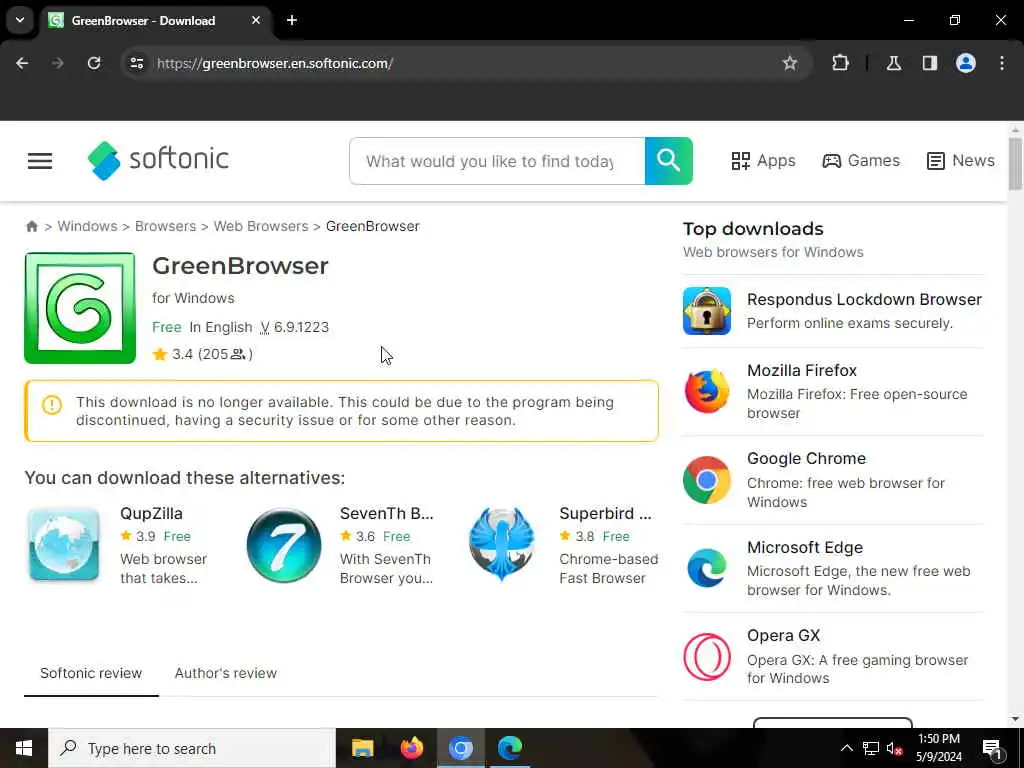Open Mozilla Firefox icon in Top downloads
The width and height of the screenshot is (1024, 768).
click(707, 391)
